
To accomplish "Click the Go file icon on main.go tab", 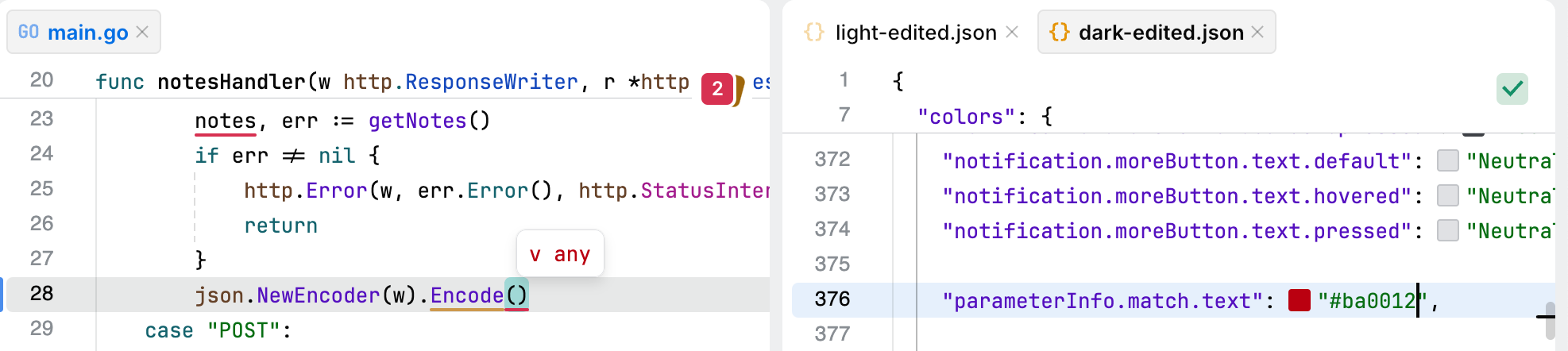I will 29,32.
